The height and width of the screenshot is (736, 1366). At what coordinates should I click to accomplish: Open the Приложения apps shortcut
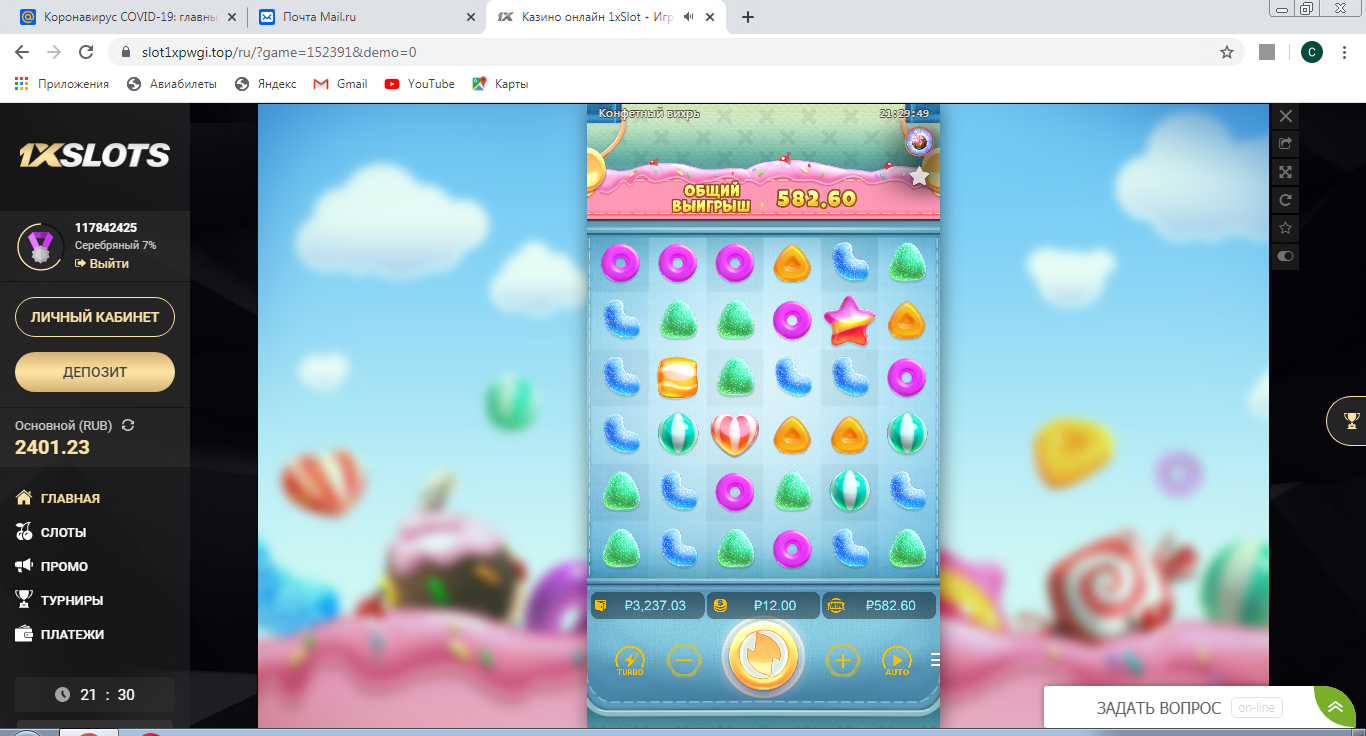[x=62, y=84]
